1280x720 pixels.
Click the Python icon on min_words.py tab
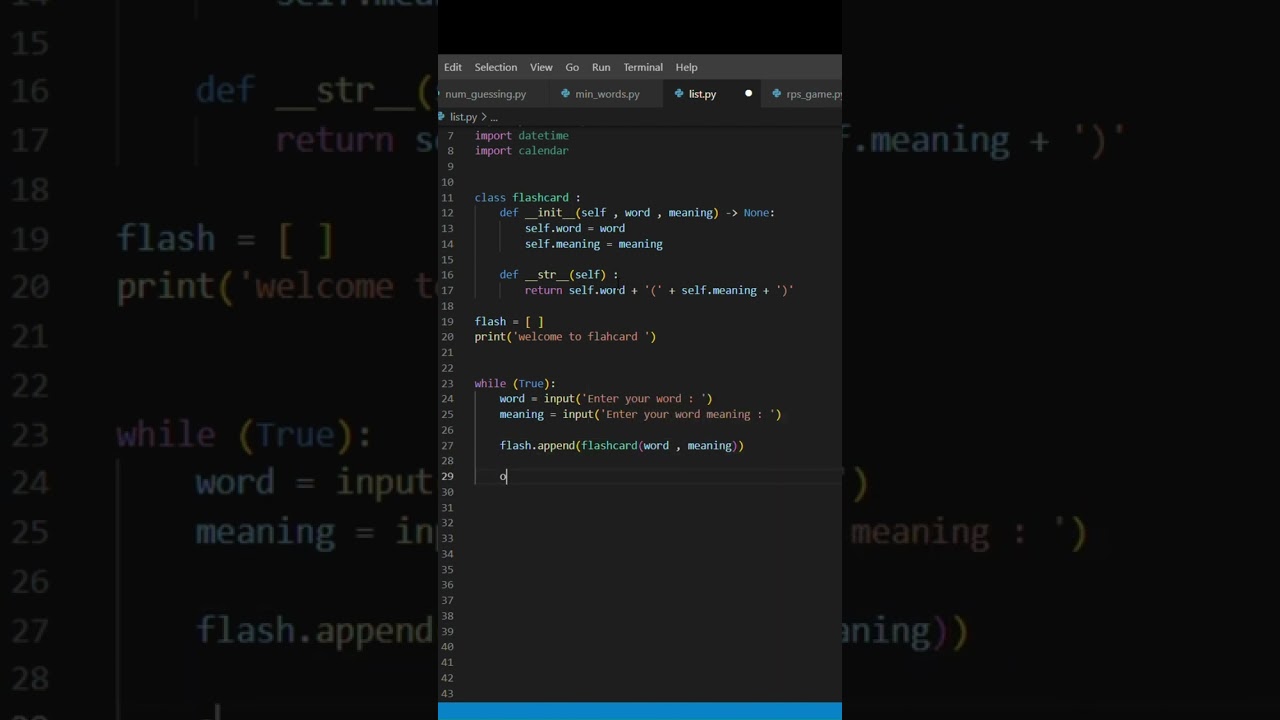coord(566,94)
